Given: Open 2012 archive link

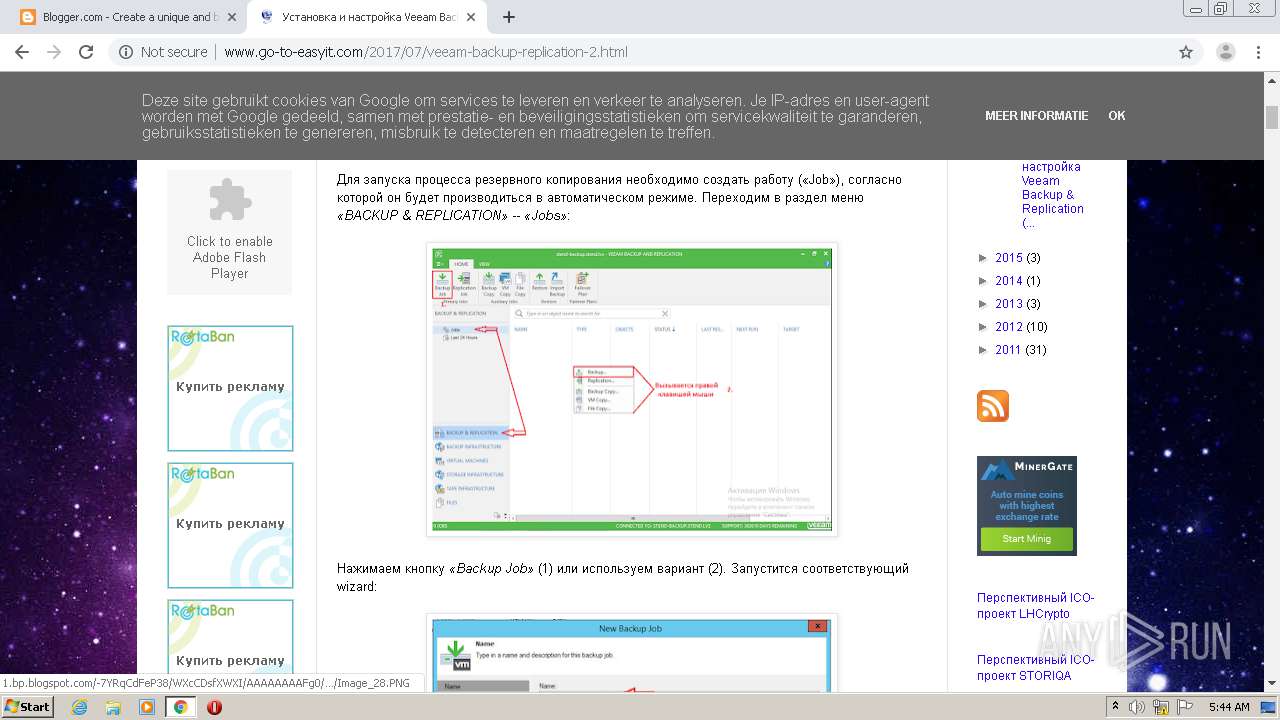Looking at the screenshot, I should tap(1009, 327).
